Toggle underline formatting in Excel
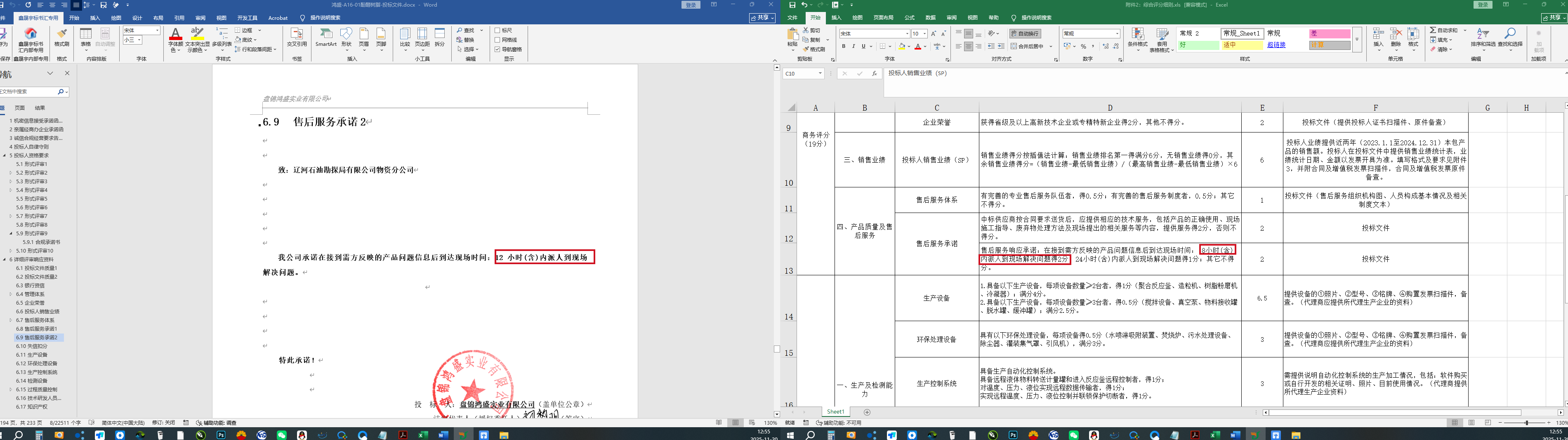Image resolution: width=1568 pixels, height=440 pixels. click(x=863, y=46)
